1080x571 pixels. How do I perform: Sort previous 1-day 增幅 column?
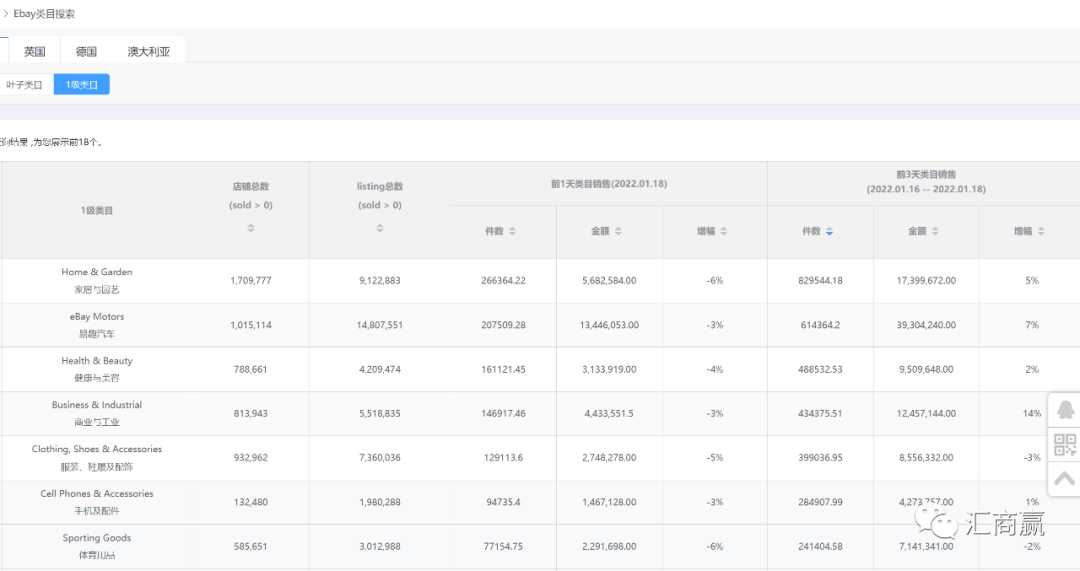(x=723, y=231)
